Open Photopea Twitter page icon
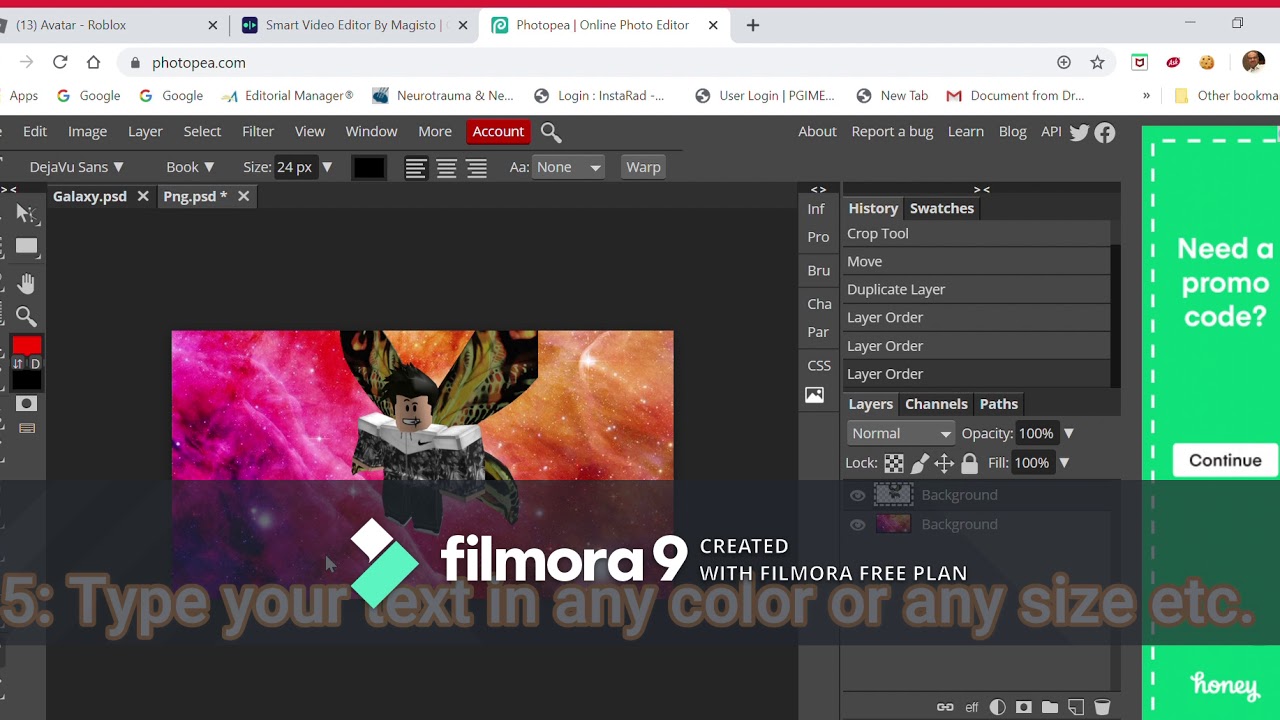The image size is (1280, 720). pos(1079,132)
